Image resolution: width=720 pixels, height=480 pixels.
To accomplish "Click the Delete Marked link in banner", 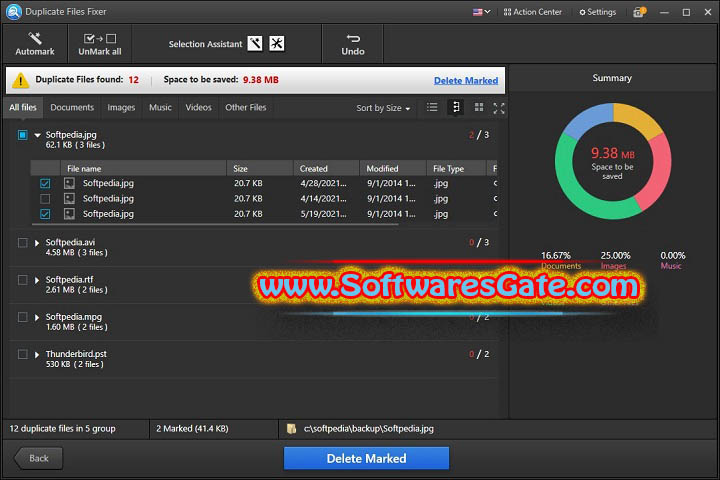I will point(466,80).
